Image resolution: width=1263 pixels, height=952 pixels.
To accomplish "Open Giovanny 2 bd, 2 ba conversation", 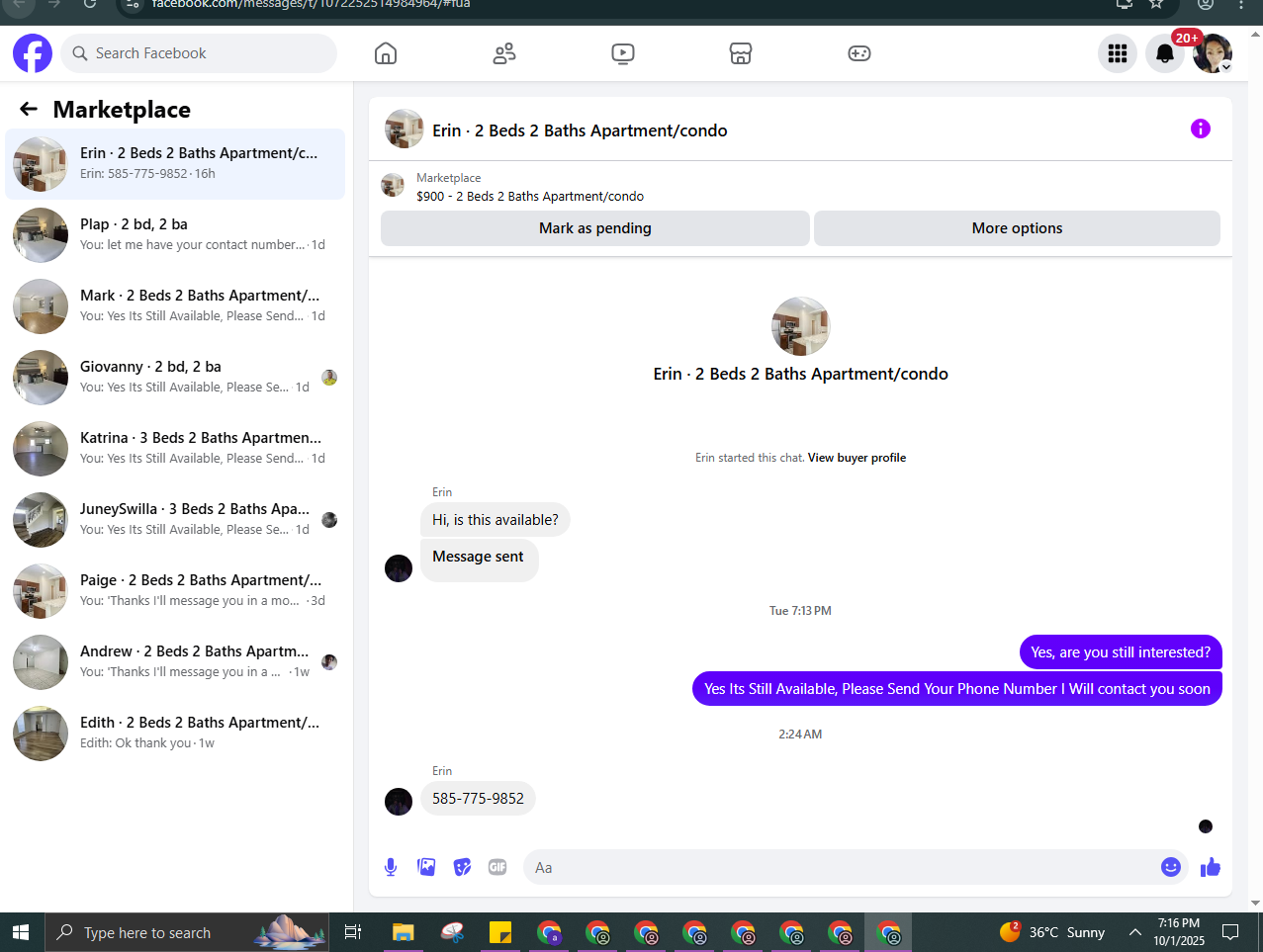I will tap(175, 378).
